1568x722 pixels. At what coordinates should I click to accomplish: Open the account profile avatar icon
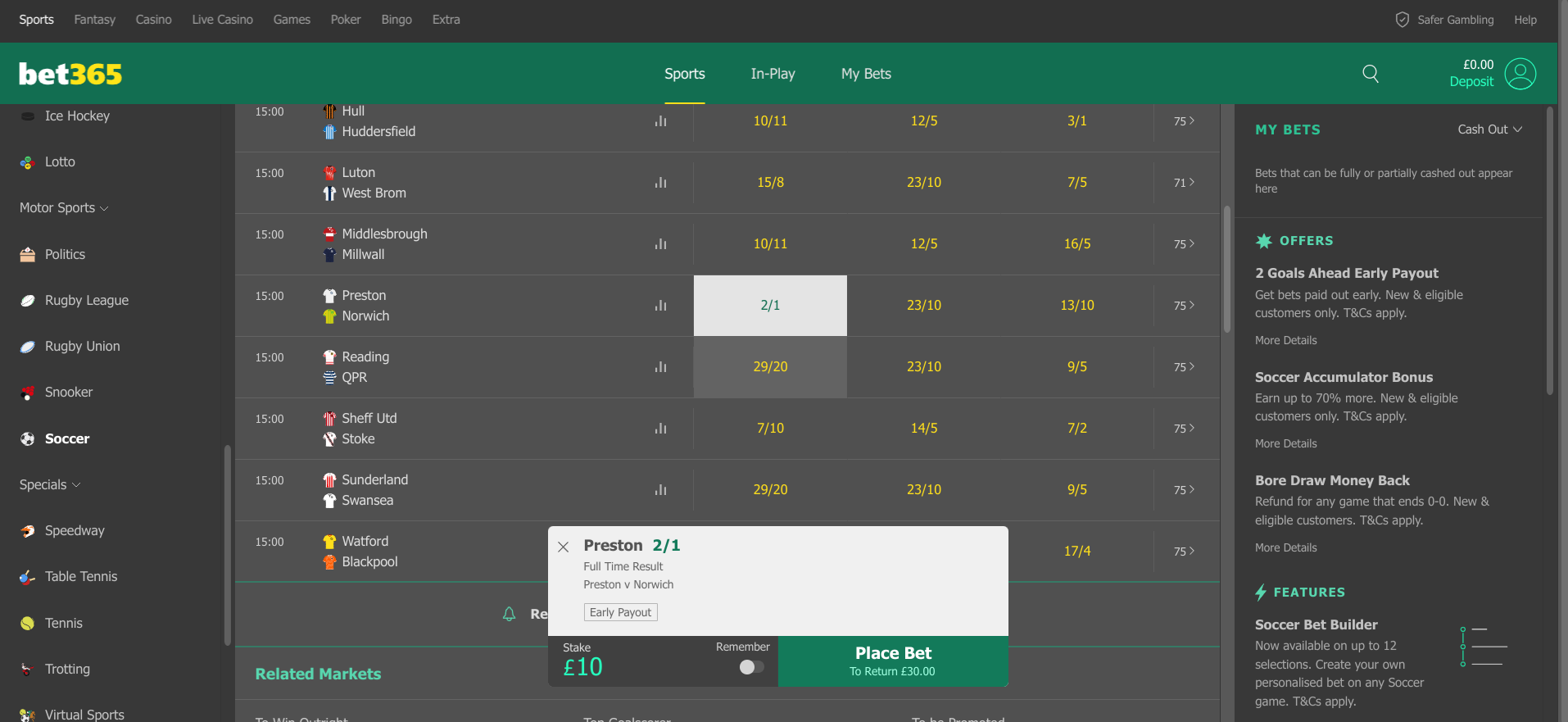pos(1520,74)
